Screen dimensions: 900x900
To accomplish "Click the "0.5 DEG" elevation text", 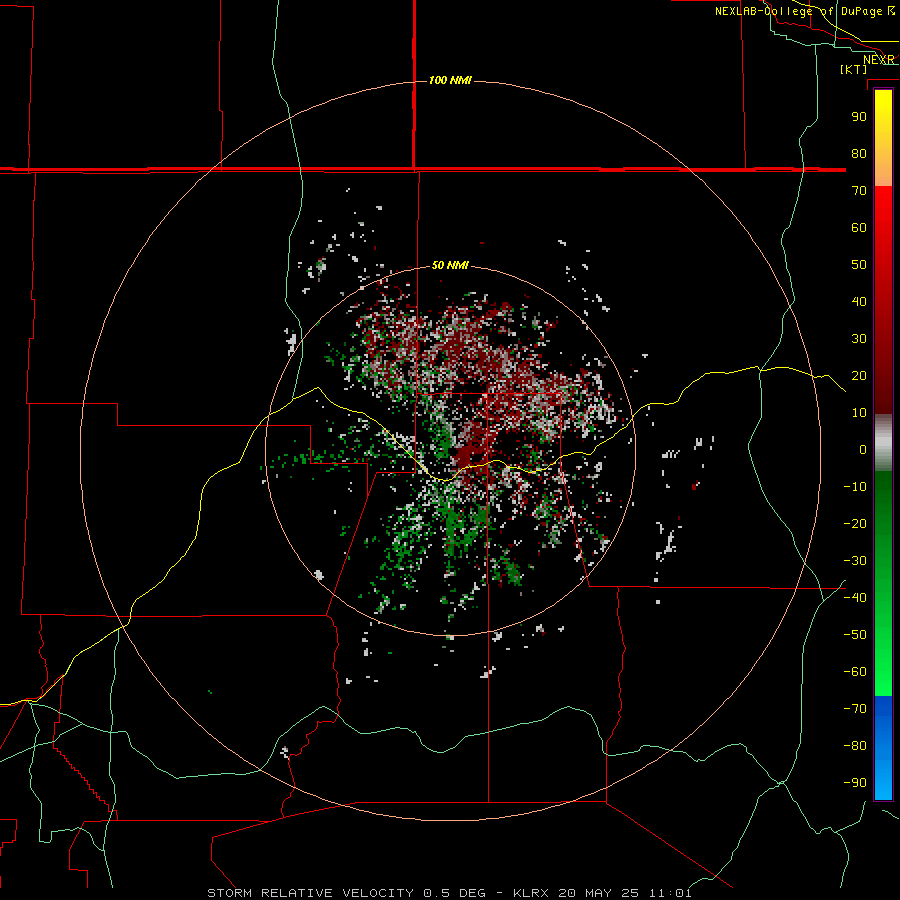I will click(x=454, y=893).
